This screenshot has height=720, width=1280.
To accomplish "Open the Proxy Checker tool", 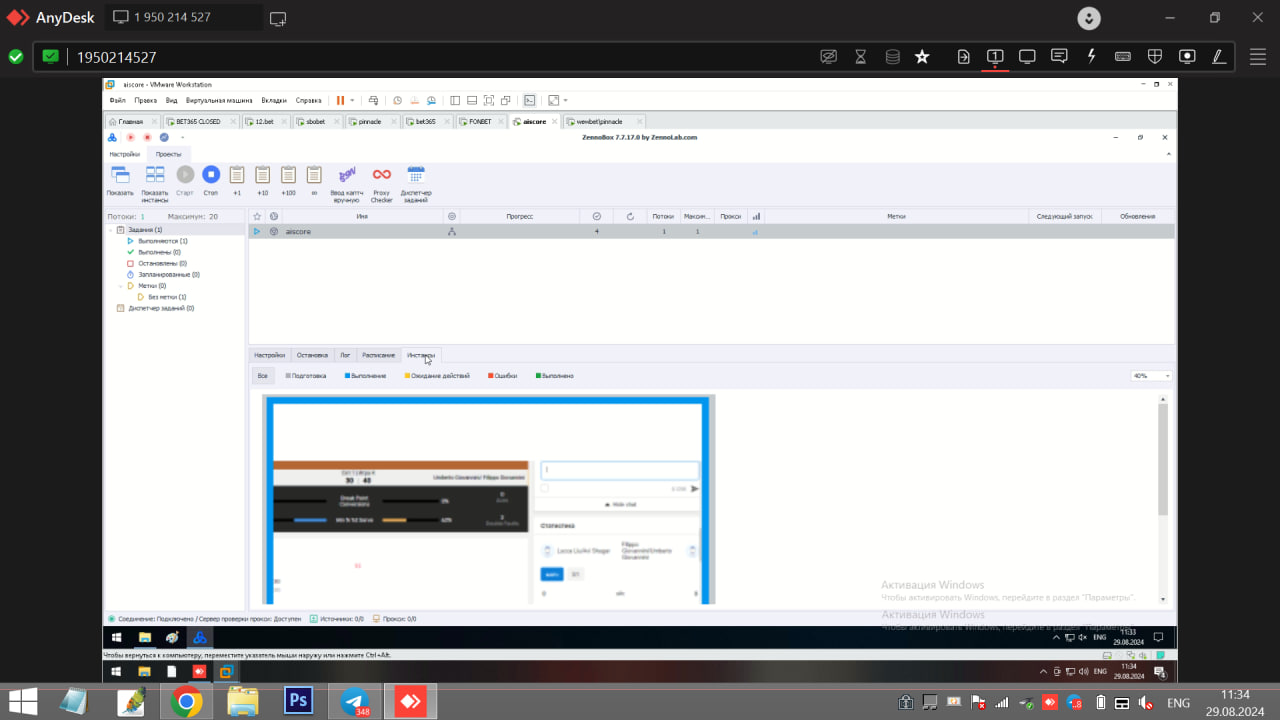I will point(382,175).
